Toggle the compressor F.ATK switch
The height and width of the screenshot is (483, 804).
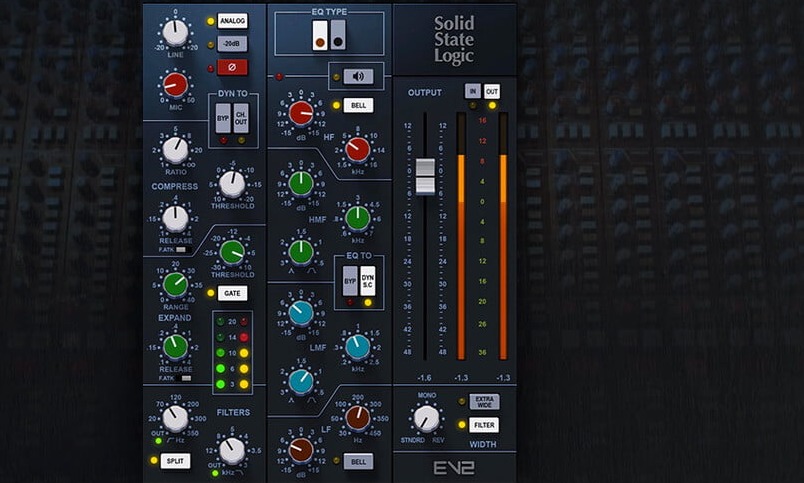184,250
